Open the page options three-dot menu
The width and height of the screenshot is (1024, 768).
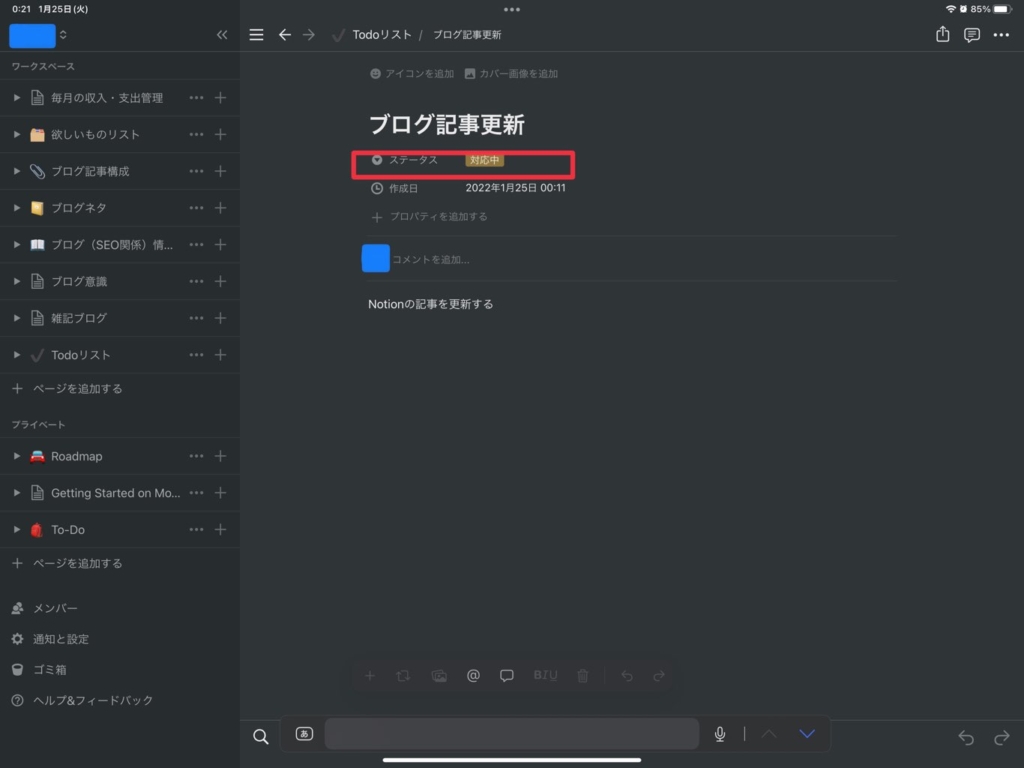click(1001, 35)
